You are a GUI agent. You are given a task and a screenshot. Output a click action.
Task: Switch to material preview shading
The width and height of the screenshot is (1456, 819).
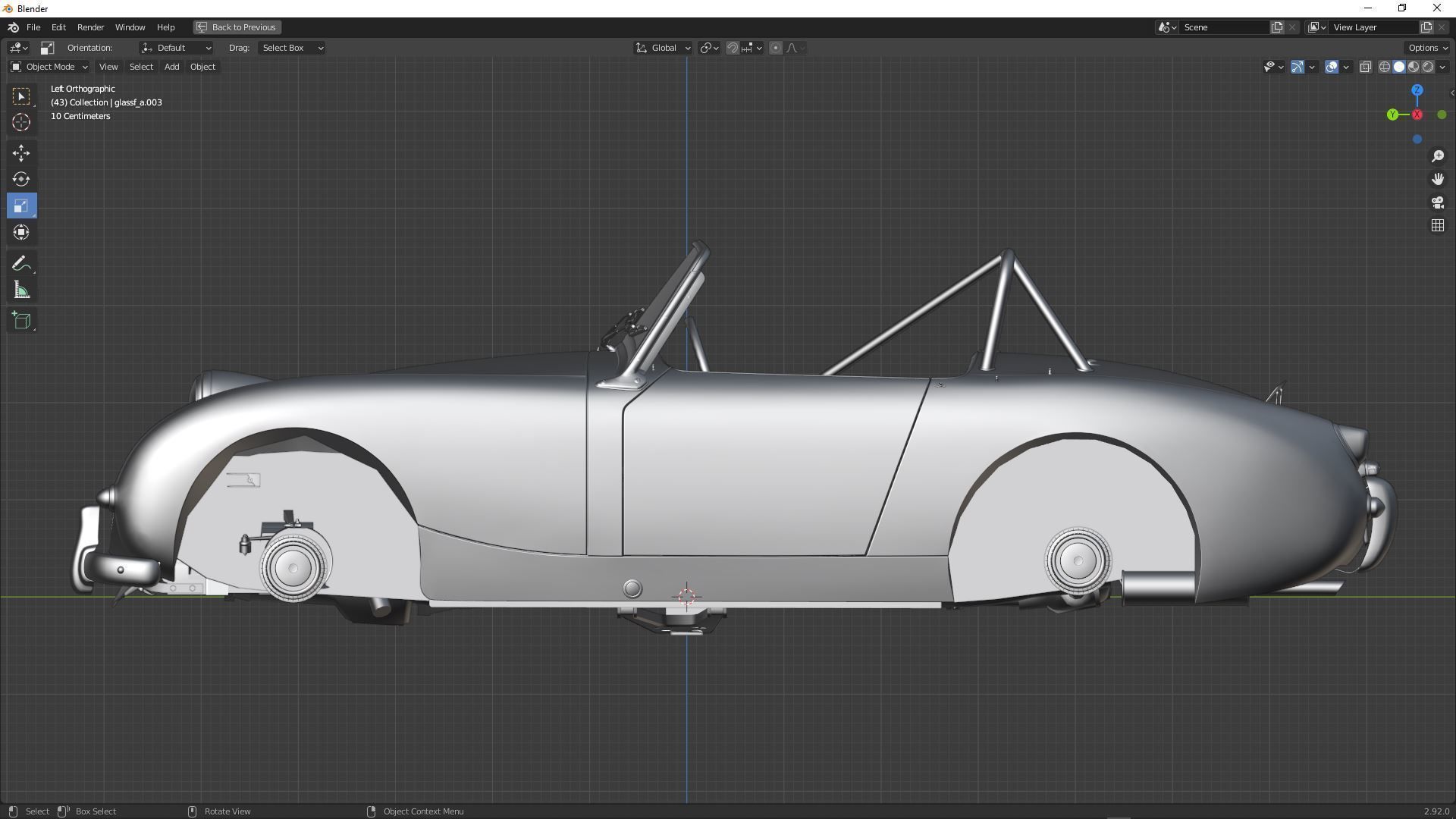point(1414,67)
